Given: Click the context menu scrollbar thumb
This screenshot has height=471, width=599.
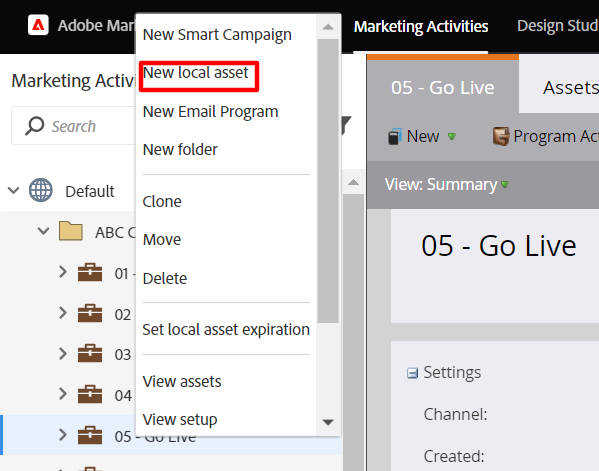Looking at the screenshot, I should click(328, 181).
